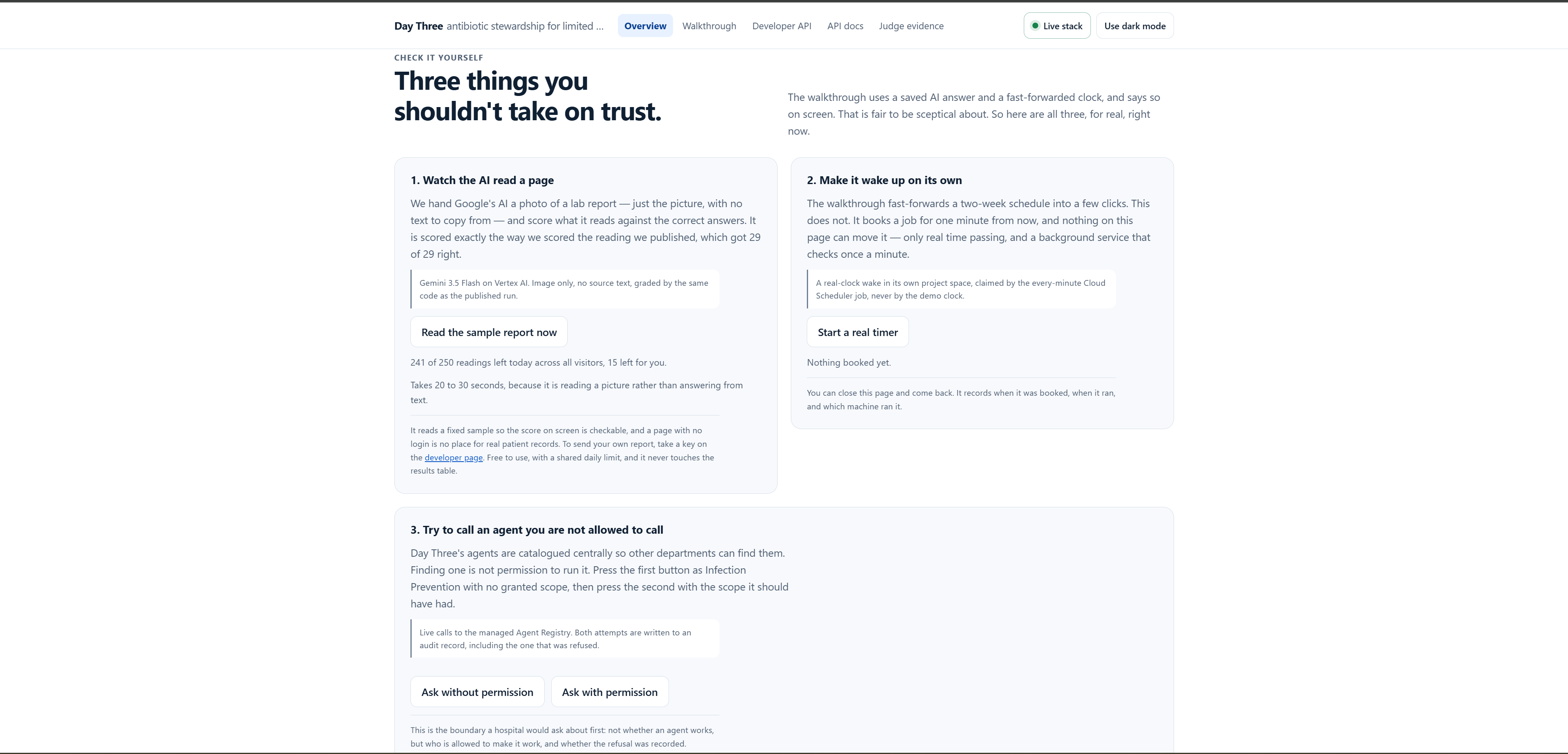Go to the Developer API tab
The width and height of the screenshot is (1568, 754).
[x=782, y=26]
